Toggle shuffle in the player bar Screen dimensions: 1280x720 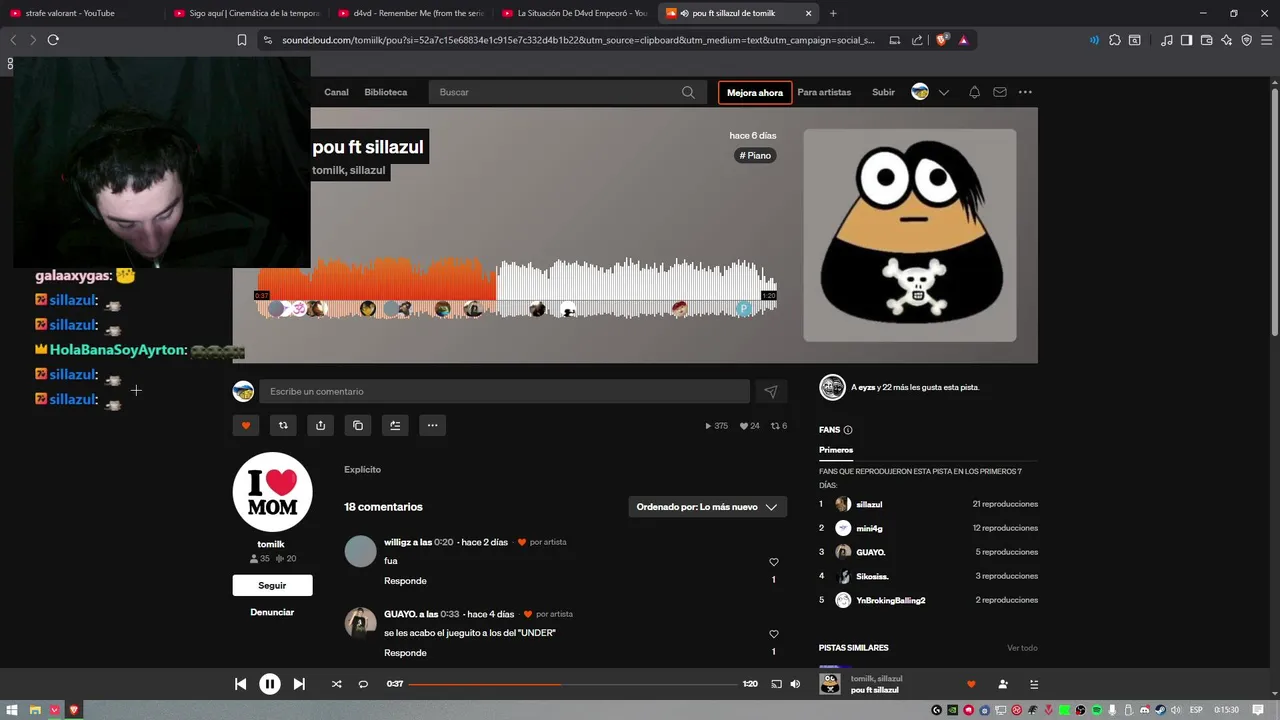tap(336, 684)
